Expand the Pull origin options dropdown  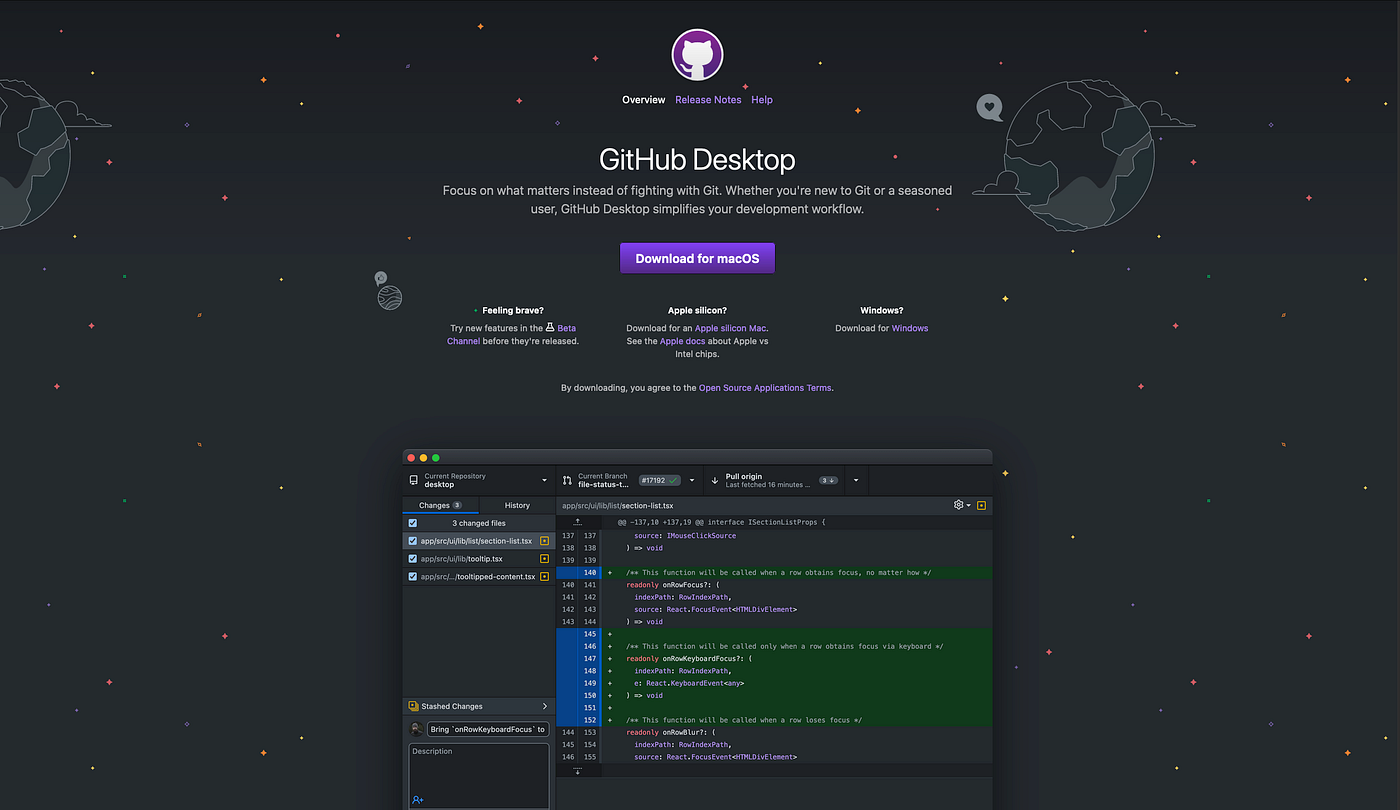coord(856,480)
